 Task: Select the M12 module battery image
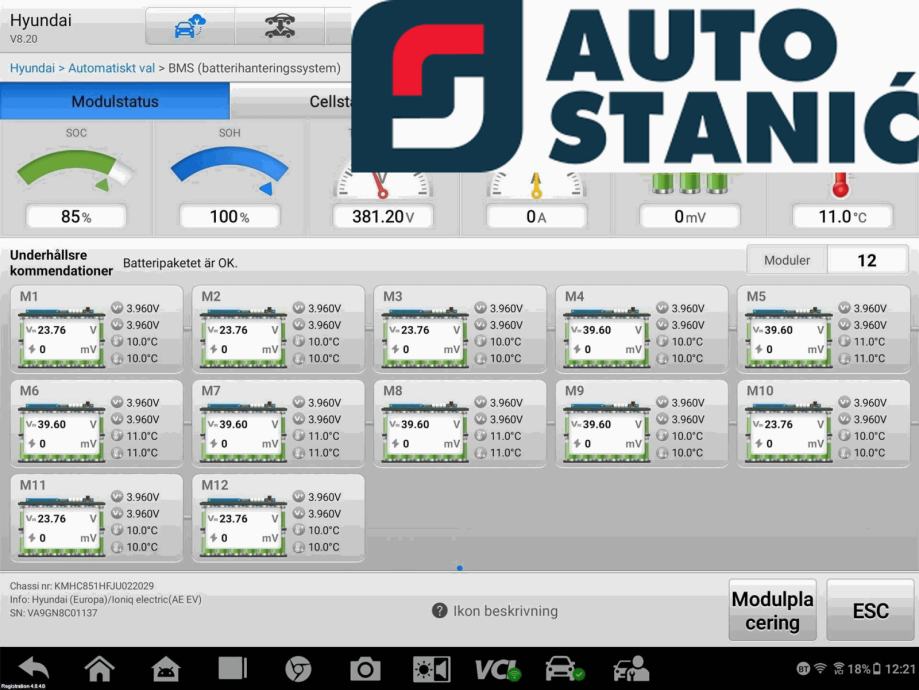click(x=243, y=526)
